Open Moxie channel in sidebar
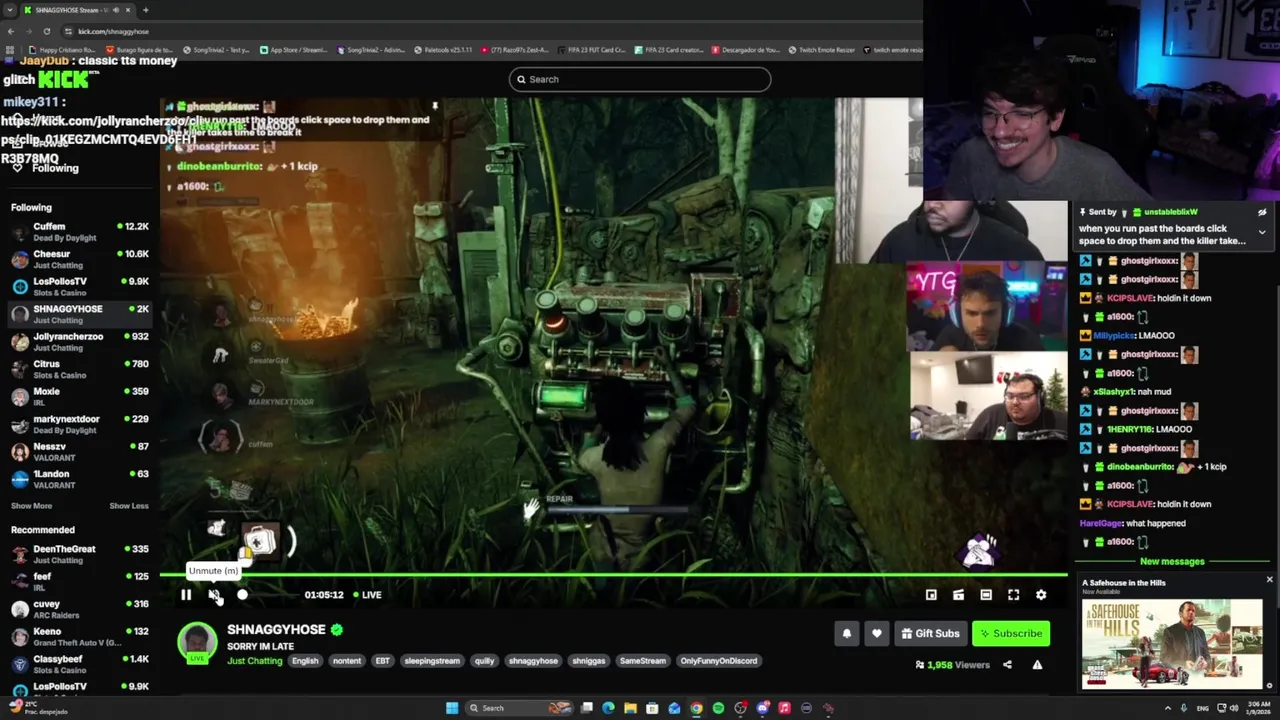1280x720 pixels. click(80, 397)
